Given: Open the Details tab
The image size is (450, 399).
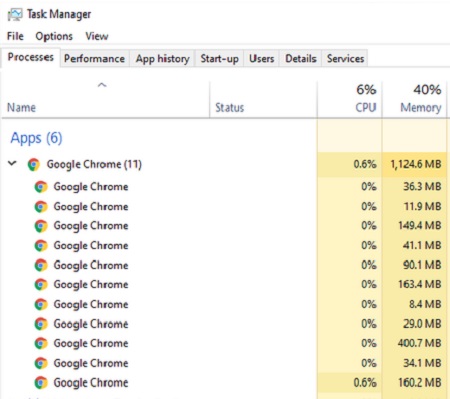Looking at the screenshot, I should (301, 59).
